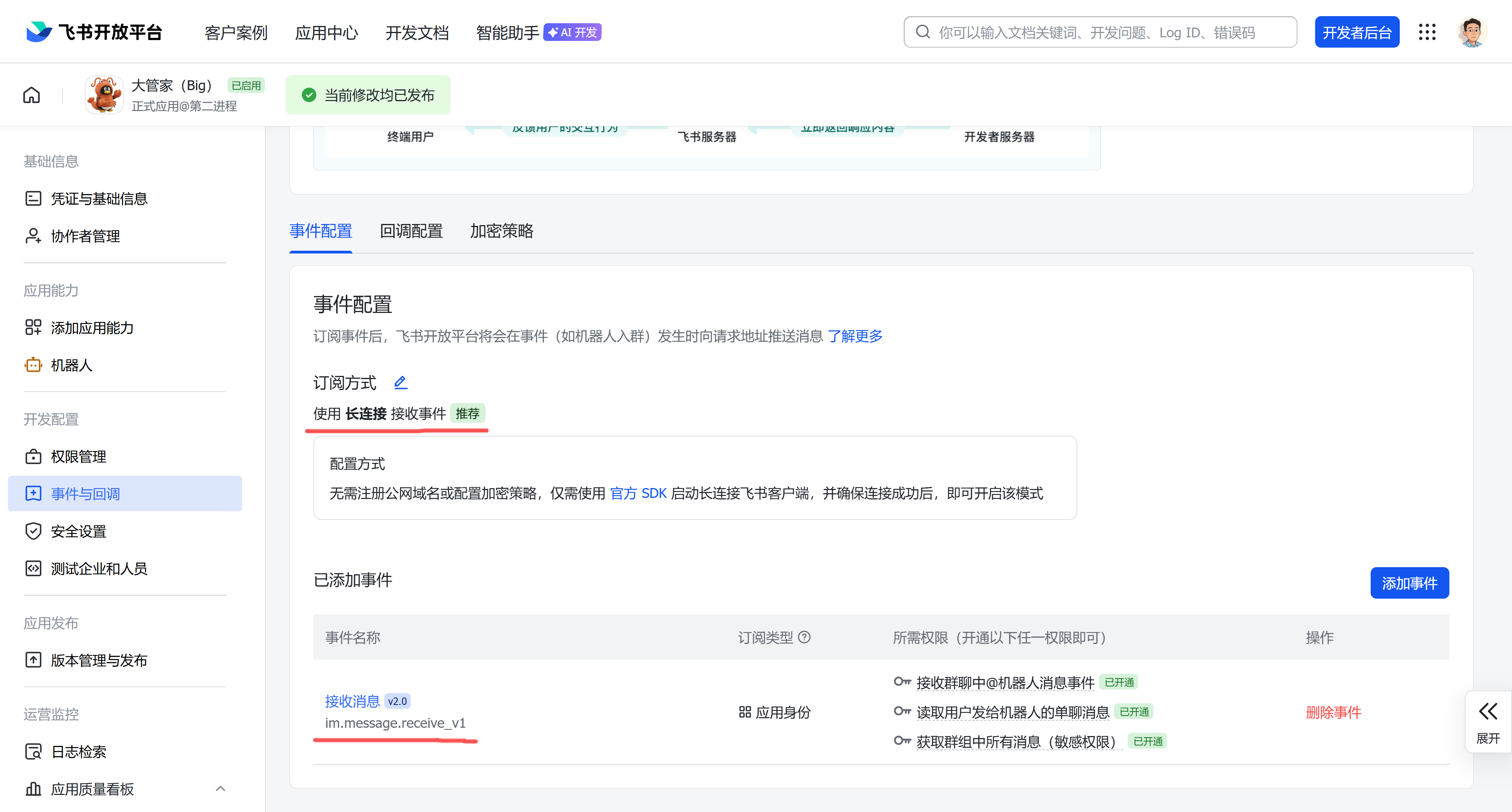1512x812 pixels.
Task: Open 开发文档 in top navigation
Action: click(417, 32)
